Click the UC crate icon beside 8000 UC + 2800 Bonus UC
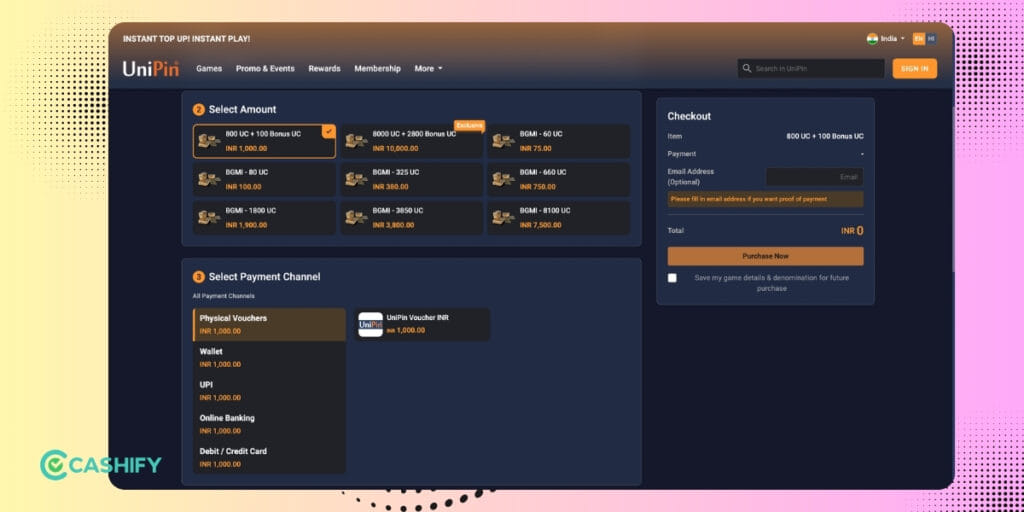Screen dimensions: 1024x512 coord(356,141)
